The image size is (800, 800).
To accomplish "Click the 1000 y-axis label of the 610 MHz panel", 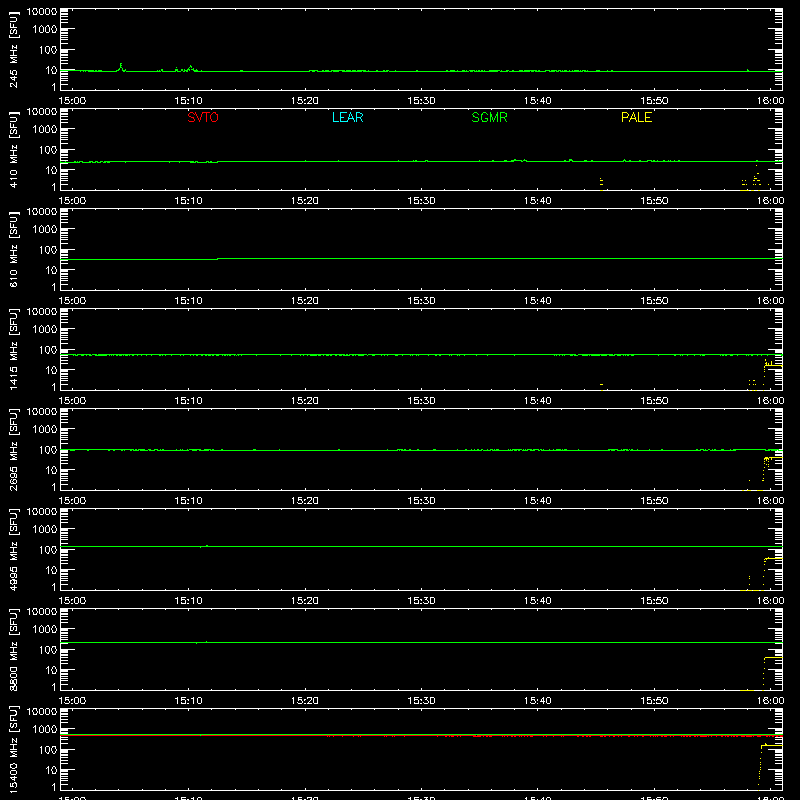I will coord(45,229).
